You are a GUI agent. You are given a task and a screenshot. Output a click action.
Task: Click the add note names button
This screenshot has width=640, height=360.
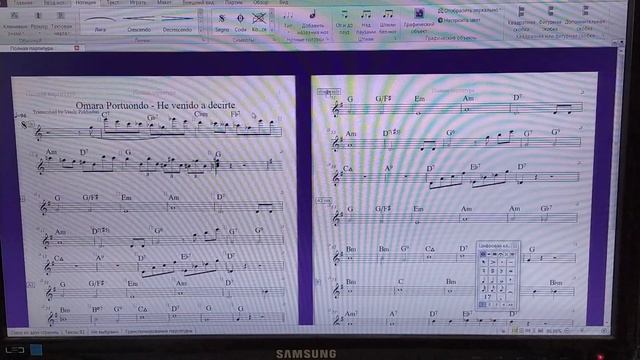tap(313, 23)
